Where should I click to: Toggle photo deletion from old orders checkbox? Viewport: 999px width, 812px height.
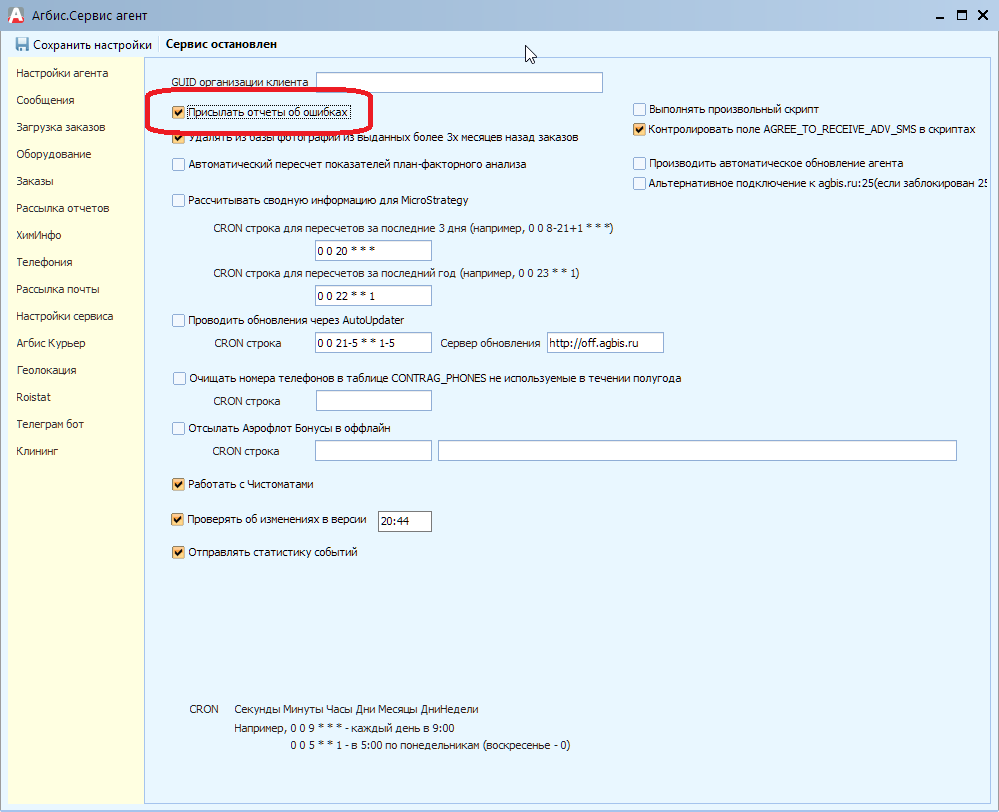178,137
